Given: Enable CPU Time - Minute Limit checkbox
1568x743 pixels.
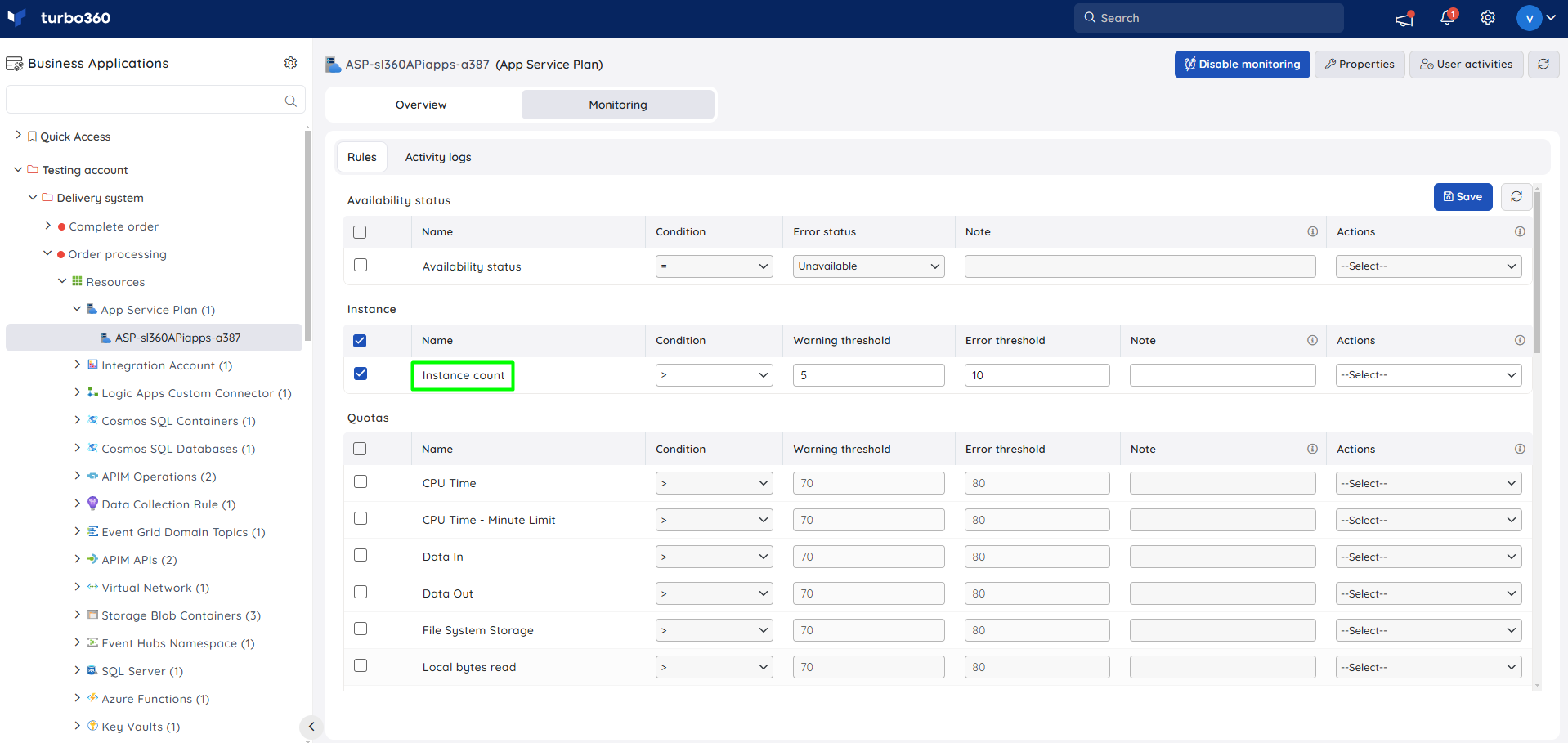Looking at the screenshot, I should (x=361, y=519).
